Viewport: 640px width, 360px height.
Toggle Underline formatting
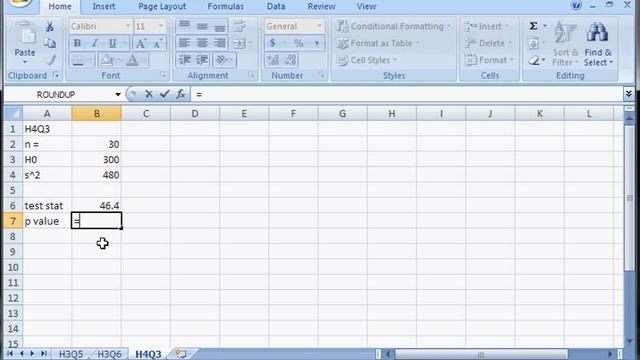tap(112, 43)
